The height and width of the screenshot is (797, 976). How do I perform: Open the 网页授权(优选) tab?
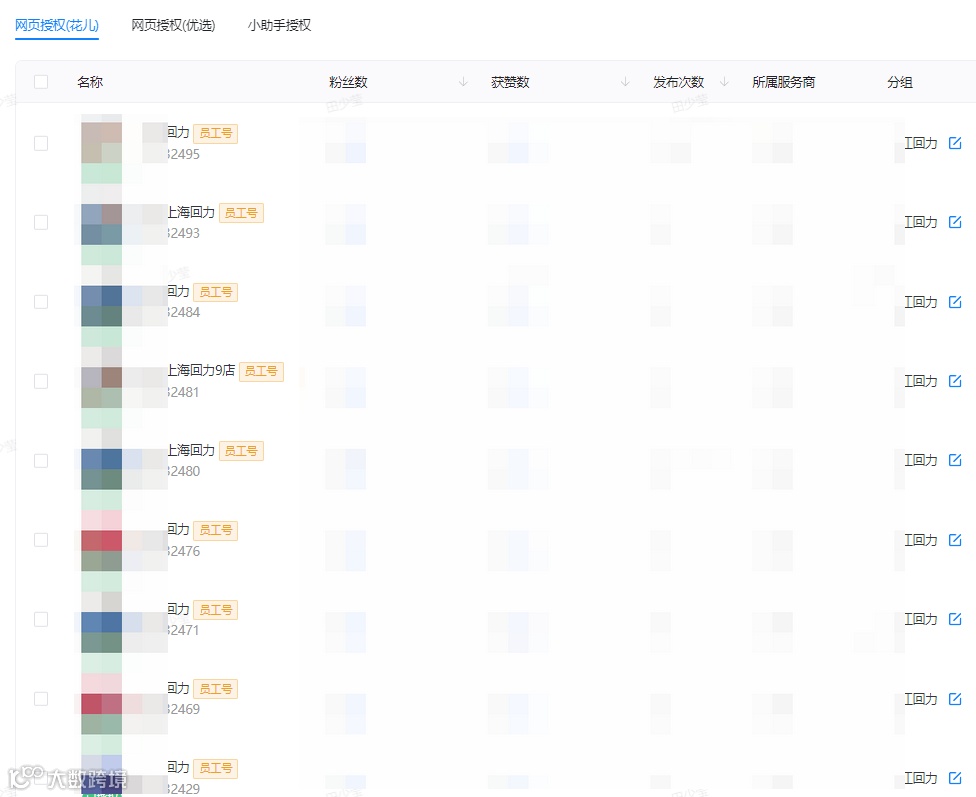(173, 26)
